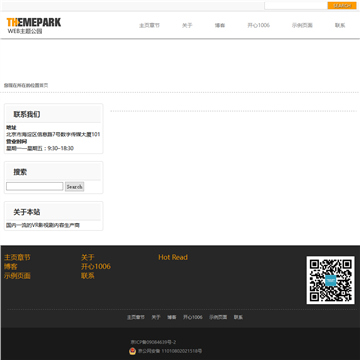360x360 pixels.
Task: Click white 主页章节 in bottom footer menu
Action: [136, 317]
